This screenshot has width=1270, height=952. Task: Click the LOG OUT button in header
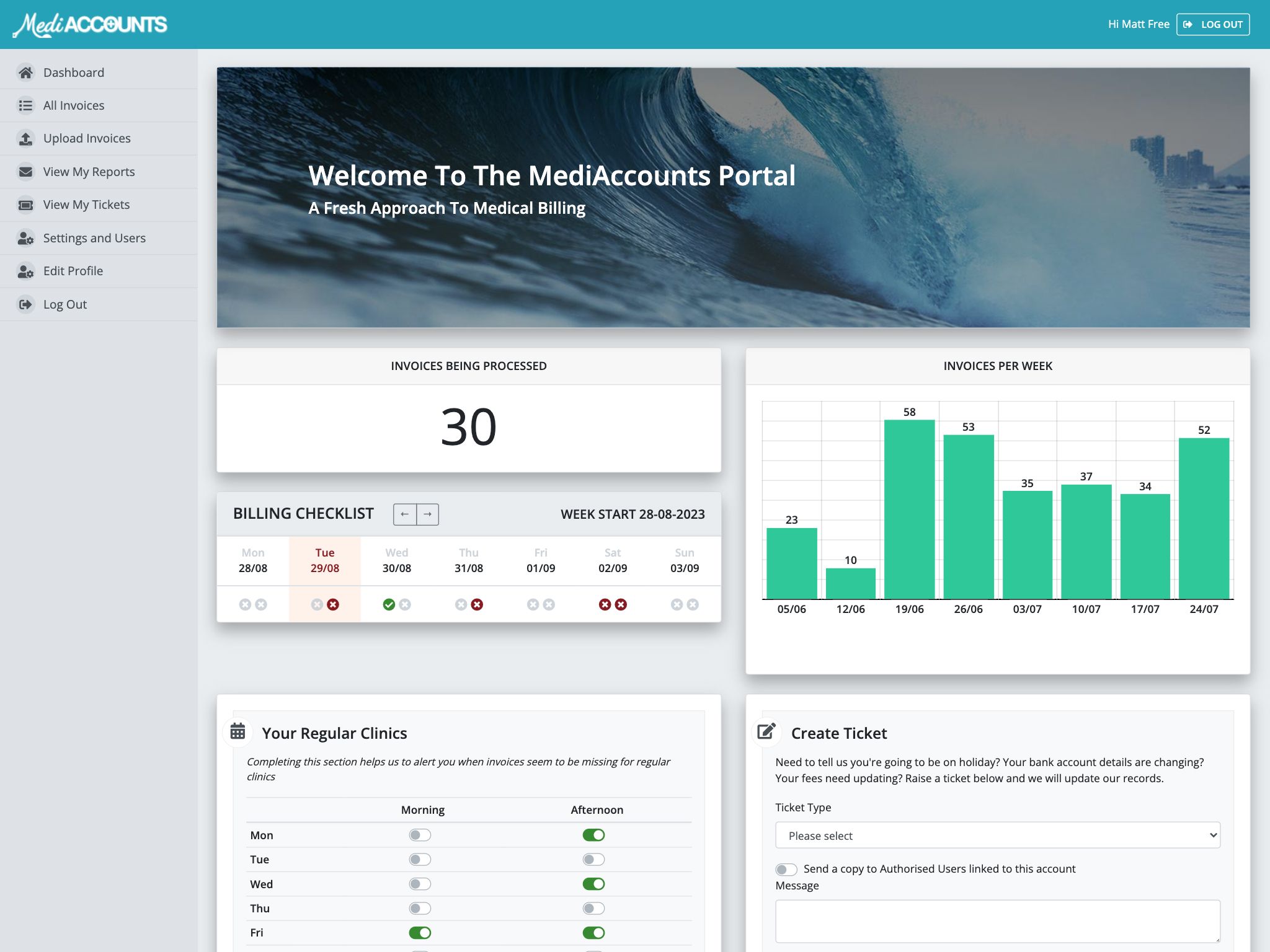pyautogui.click(x=1212, y=24)
